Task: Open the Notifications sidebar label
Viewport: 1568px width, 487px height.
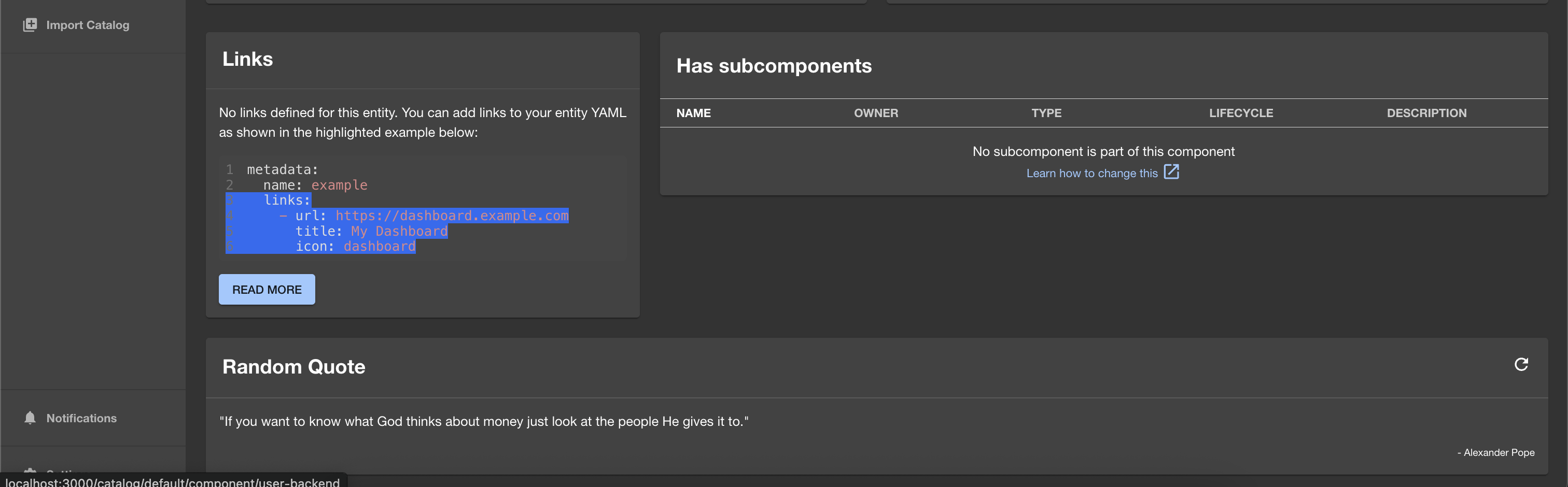Action: point(81,418)
